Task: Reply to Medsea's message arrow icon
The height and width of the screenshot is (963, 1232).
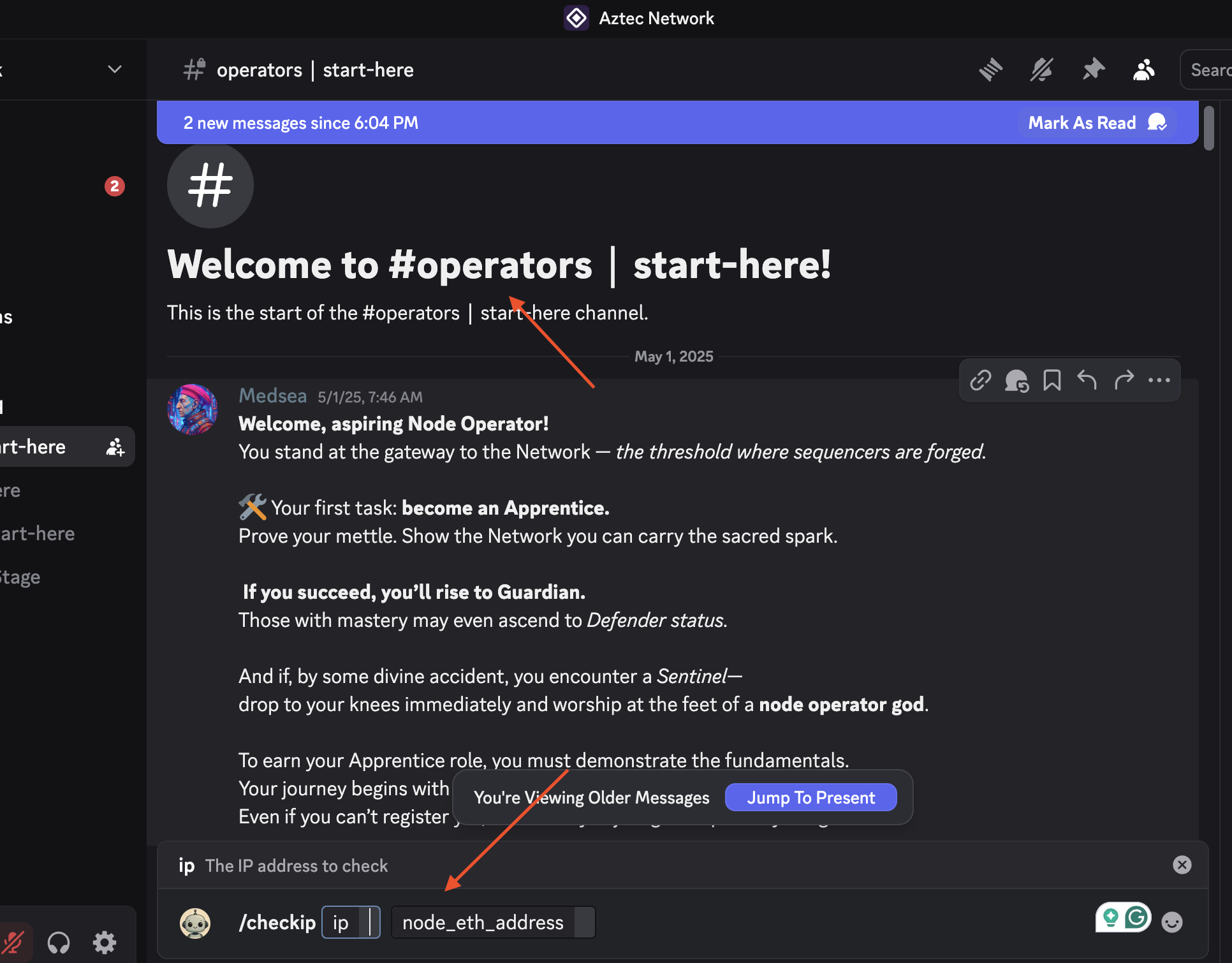Action: point(1087,381)
